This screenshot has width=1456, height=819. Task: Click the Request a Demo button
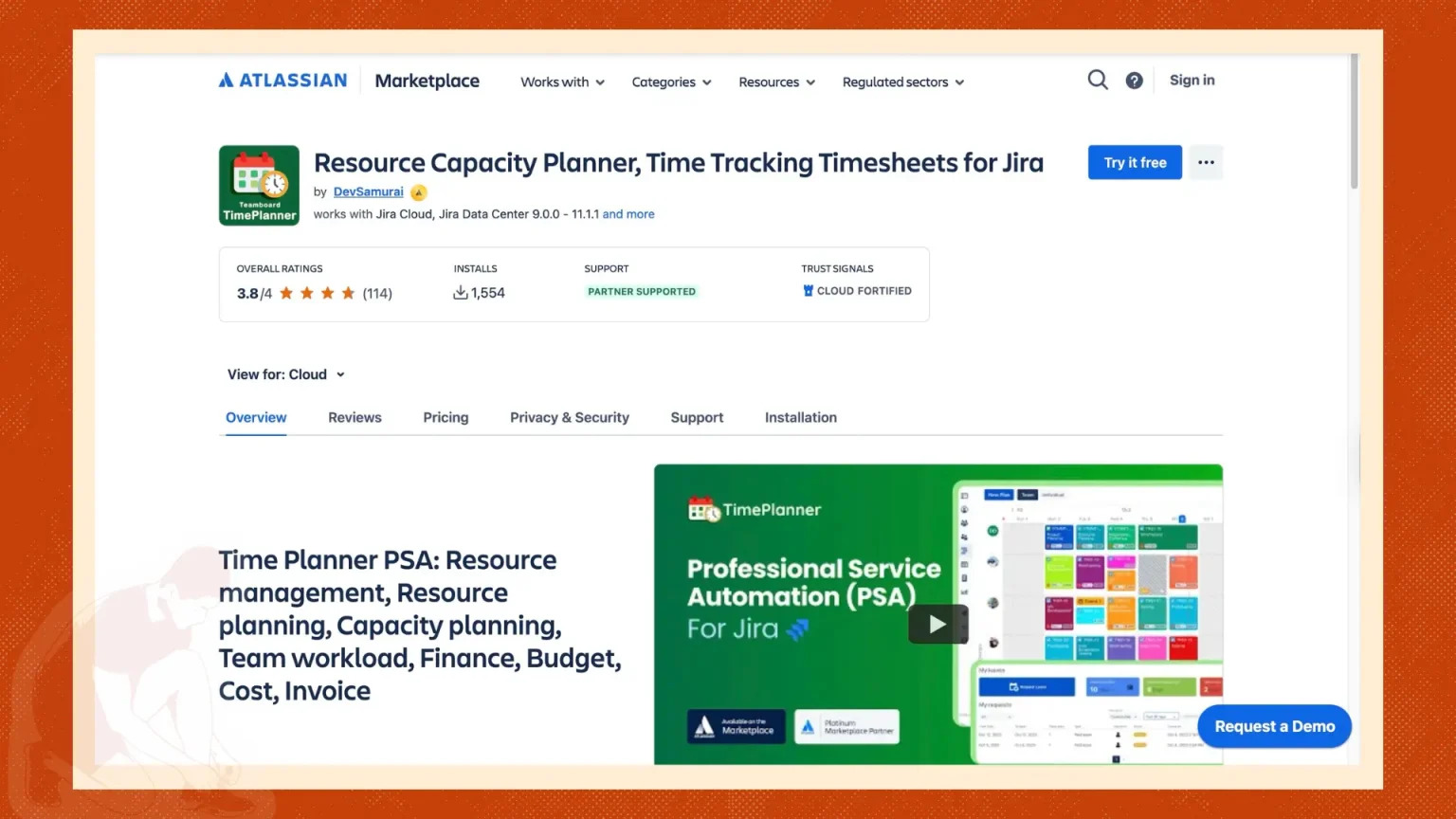tap(1275, 726)
